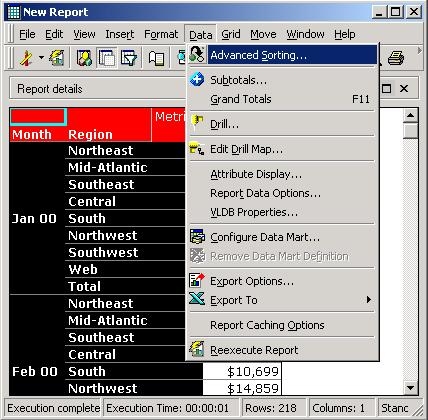428x420 pixels.
Task: Click the Reexecute Report icon in menu
Action: pos(197,349)
